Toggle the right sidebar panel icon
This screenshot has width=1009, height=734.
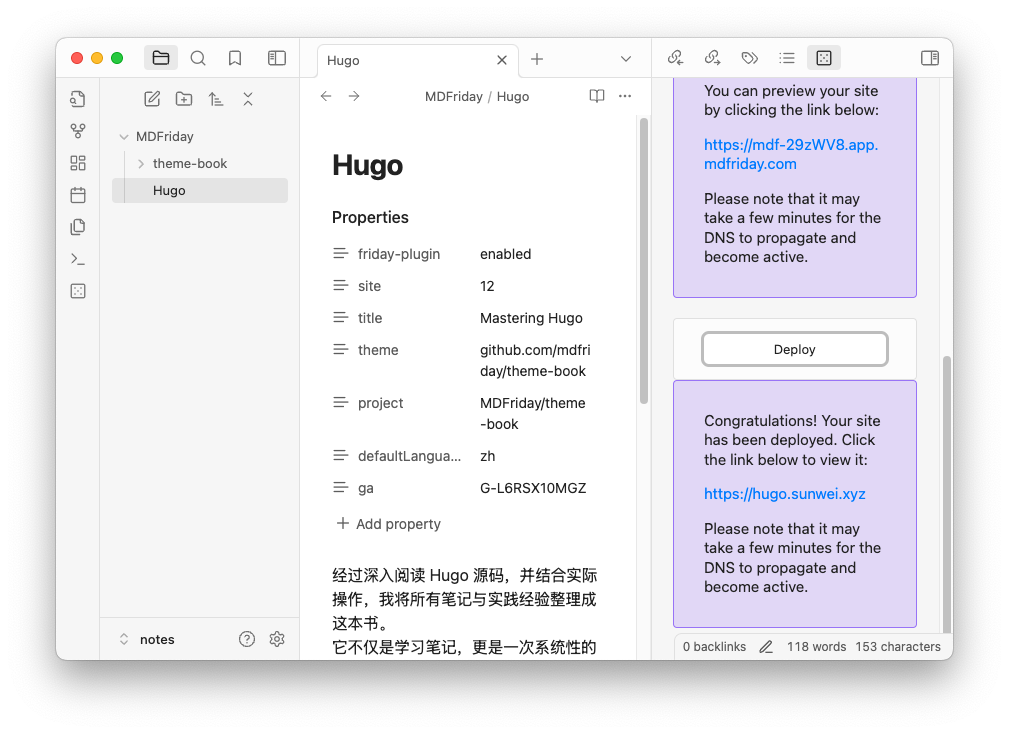point(930,59)
